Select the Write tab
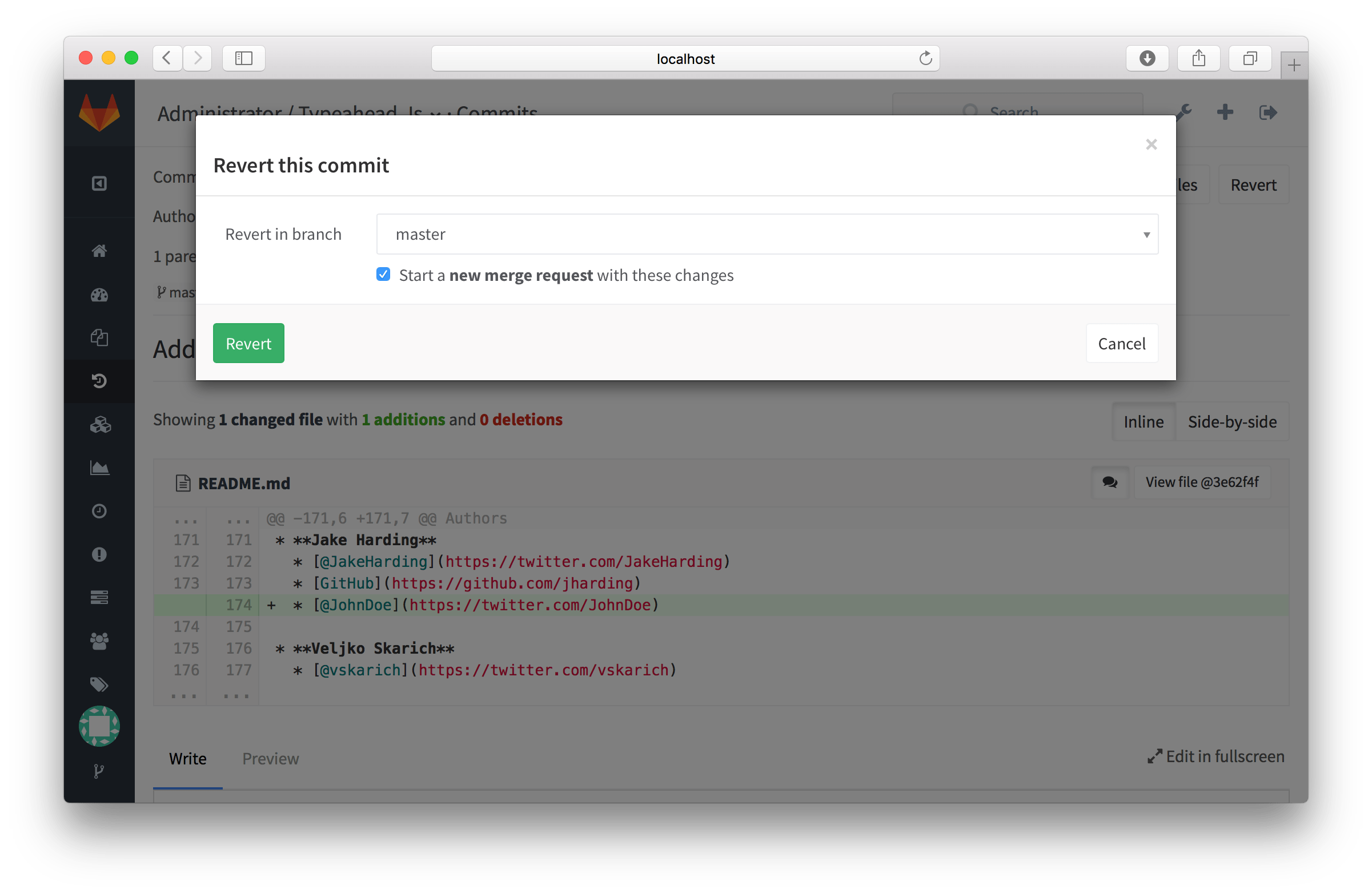Screen dimensions: 1372x894 click(188, 759)
